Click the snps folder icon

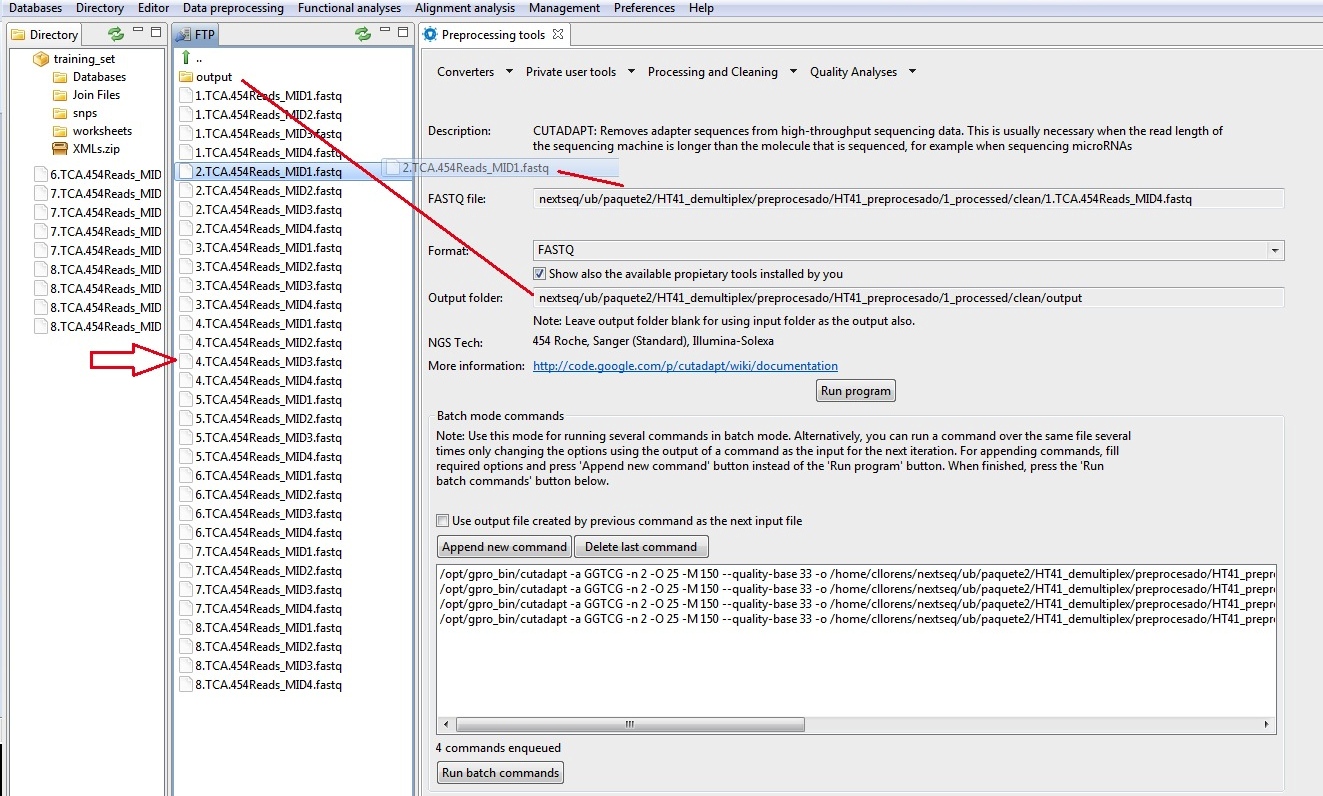(x=60, y=113)
